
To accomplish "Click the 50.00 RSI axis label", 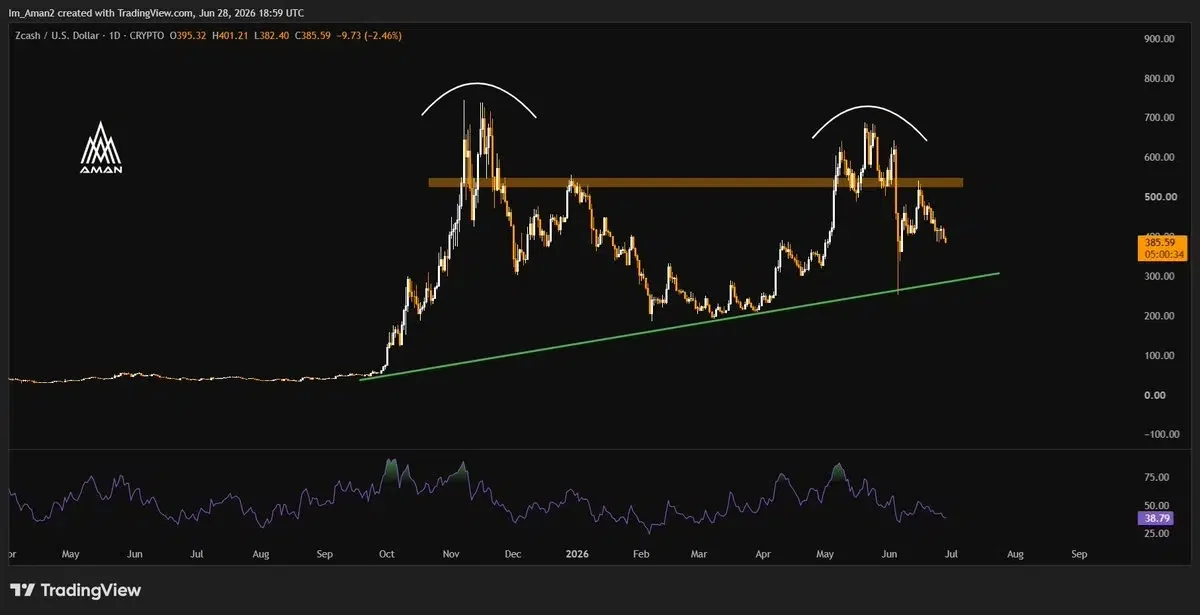I will tap(1156, 506).
